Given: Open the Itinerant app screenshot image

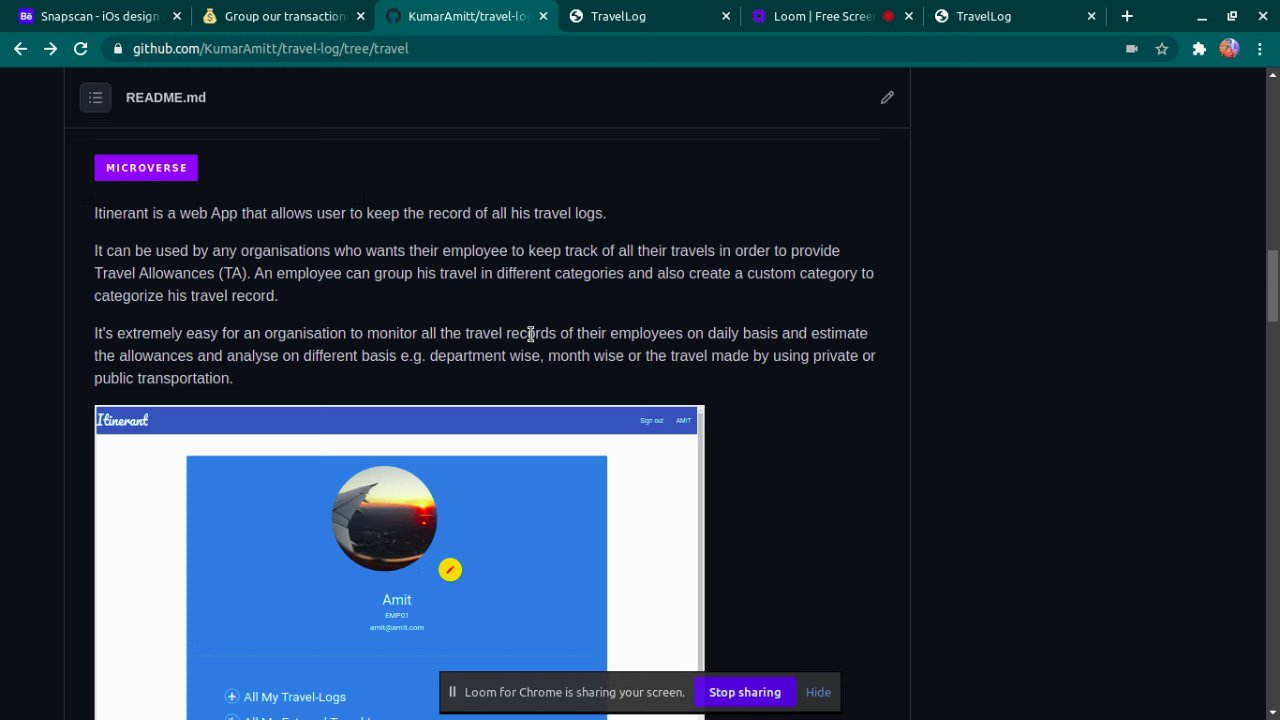Looking at the screenshot, I should 399,562.
